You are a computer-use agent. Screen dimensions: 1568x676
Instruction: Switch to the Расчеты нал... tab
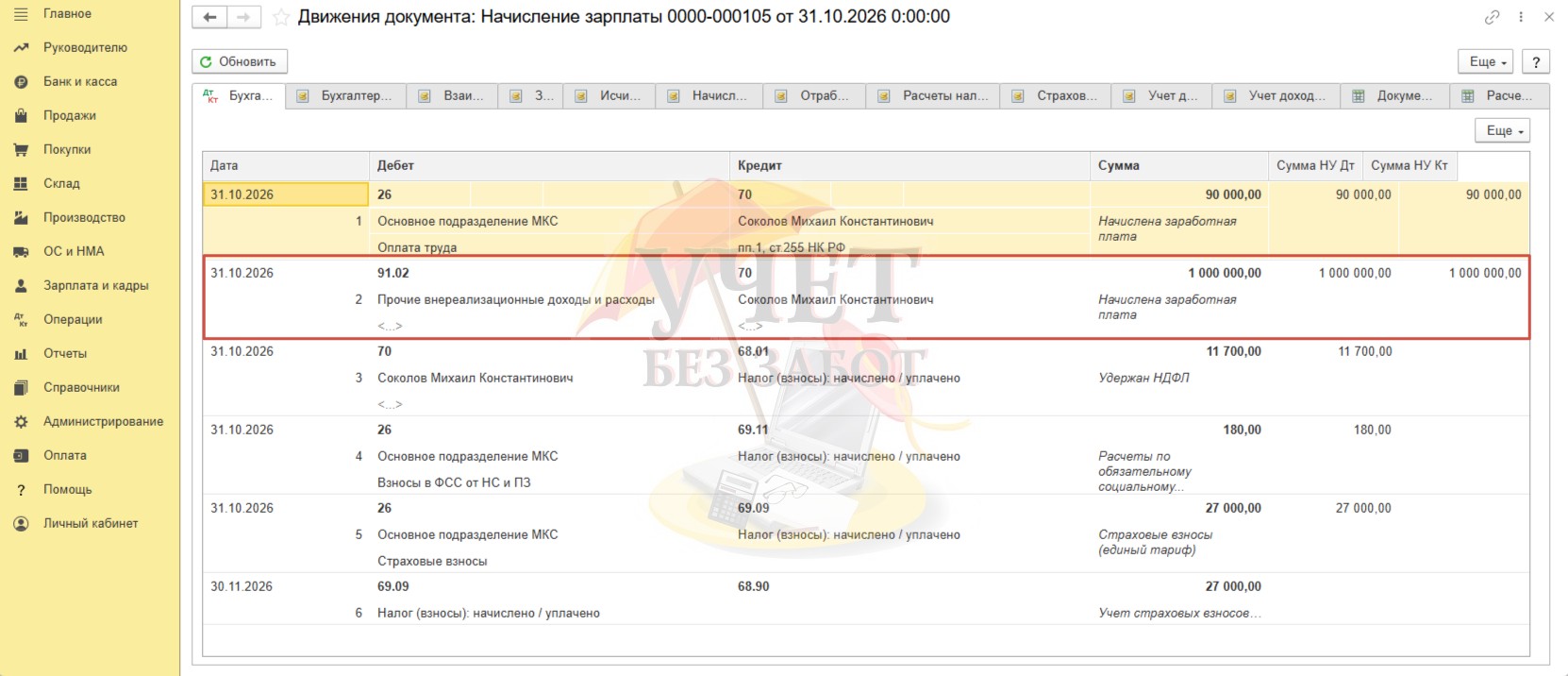[934, 95]
